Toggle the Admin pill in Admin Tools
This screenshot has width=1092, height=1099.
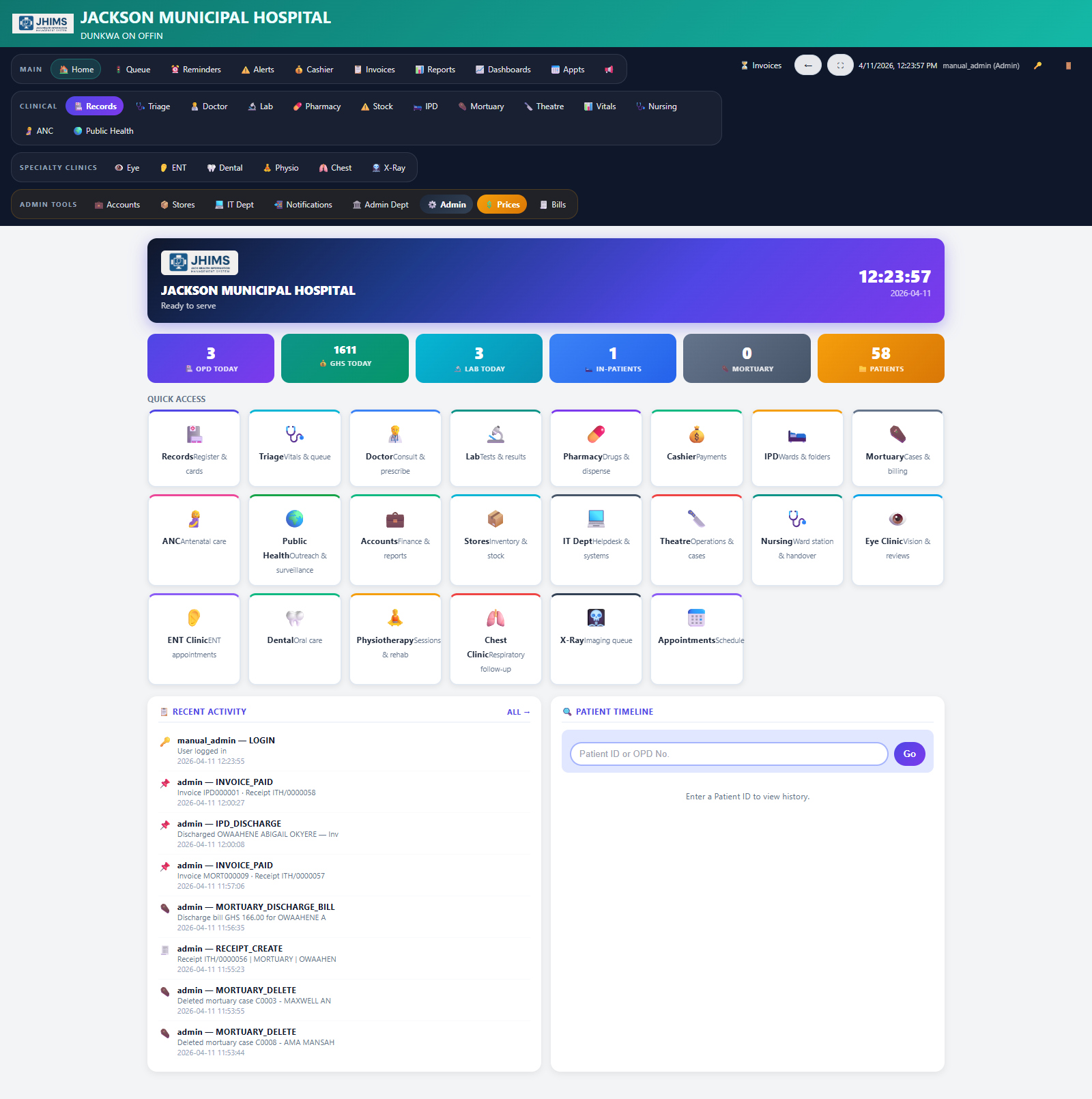pos(446,204)
